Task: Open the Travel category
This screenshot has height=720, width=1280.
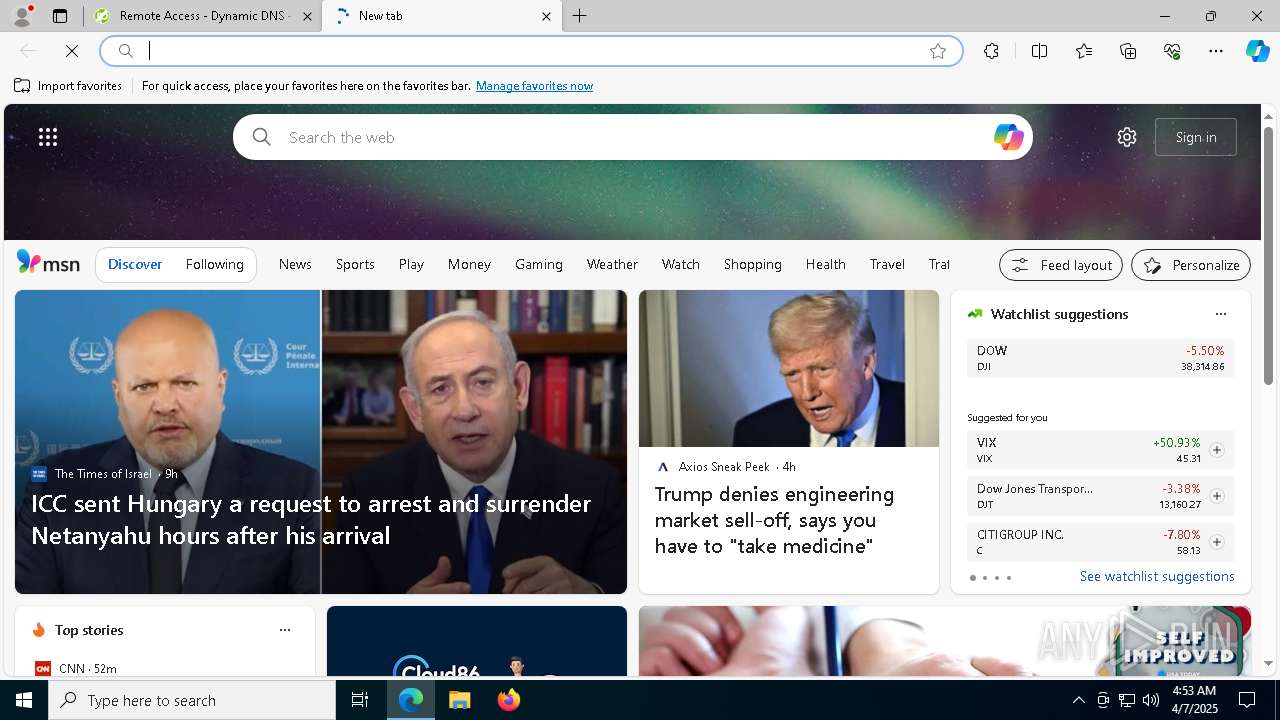Action: tap(887, 264)
